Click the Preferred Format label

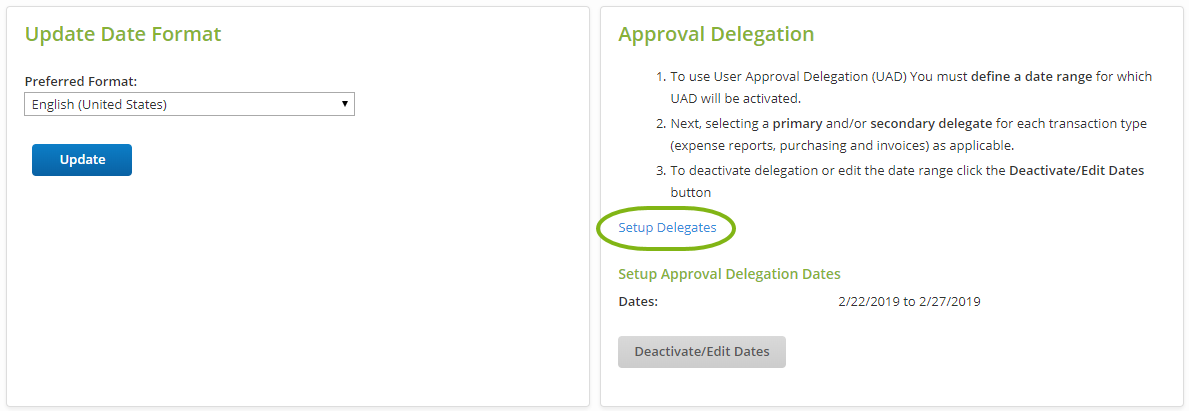(81, 81)
